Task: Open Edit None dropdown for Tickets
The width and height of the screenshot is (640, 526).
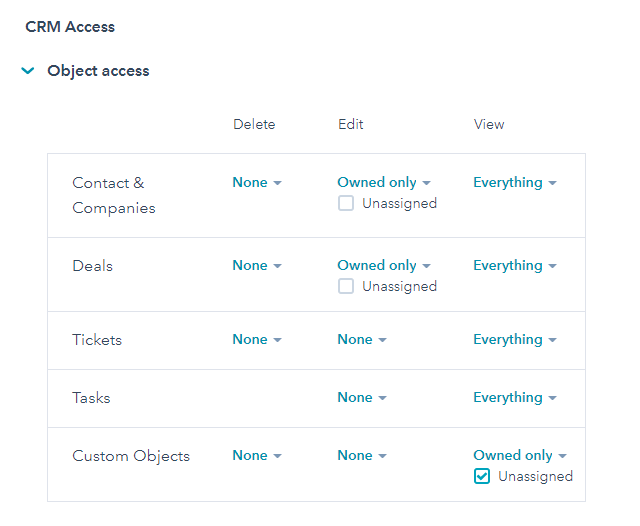Action: click(x=362, y=340)
